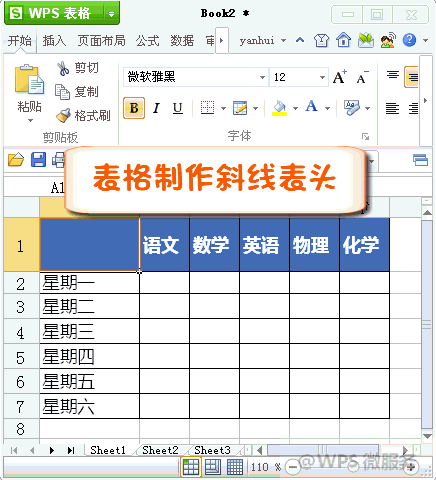Toggle vertical middle alignment icon
The image size is (436, 480).
[x=411, y=77]
